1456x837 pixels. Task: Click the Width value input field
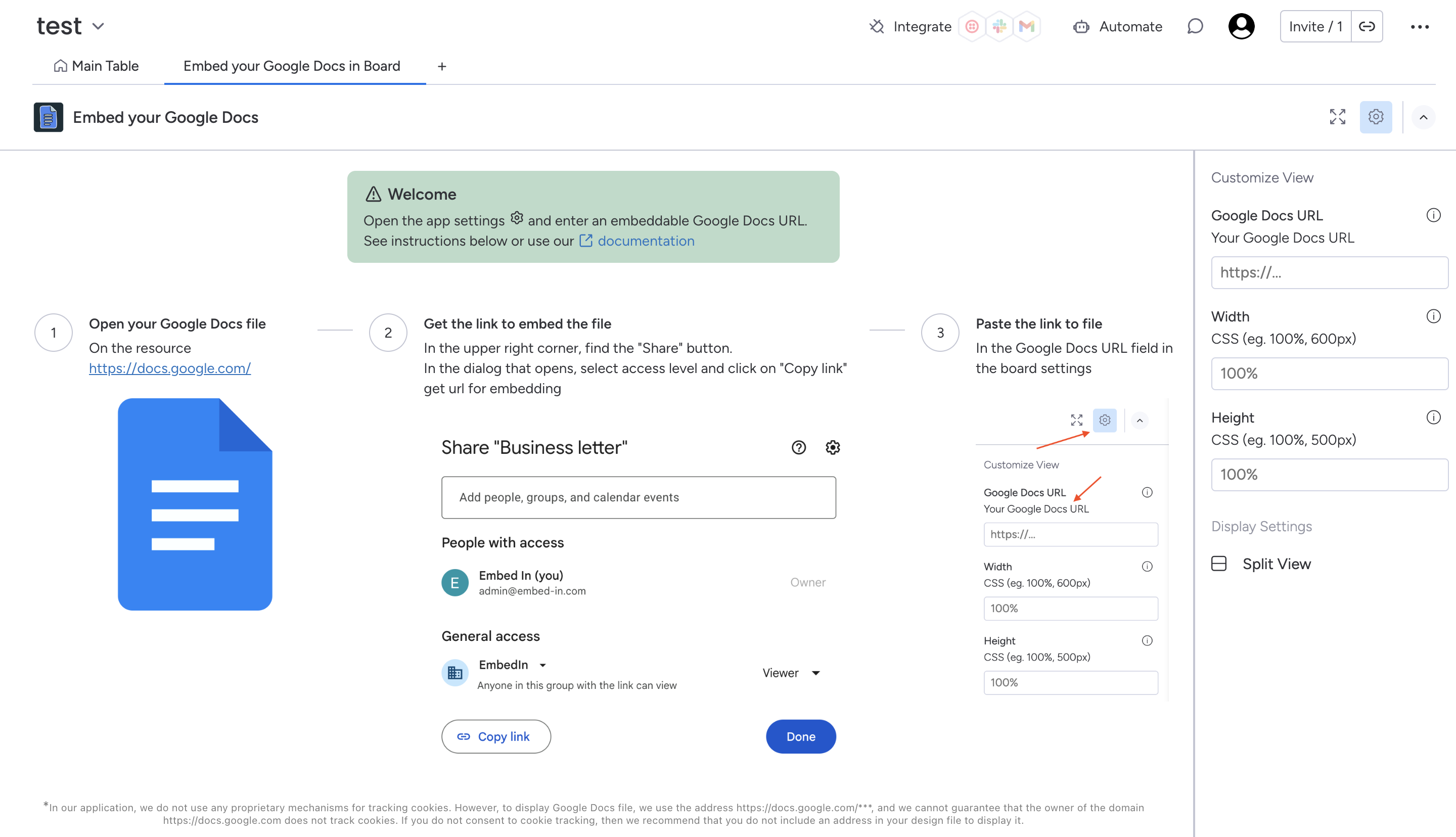click(x=1329, y=374)
